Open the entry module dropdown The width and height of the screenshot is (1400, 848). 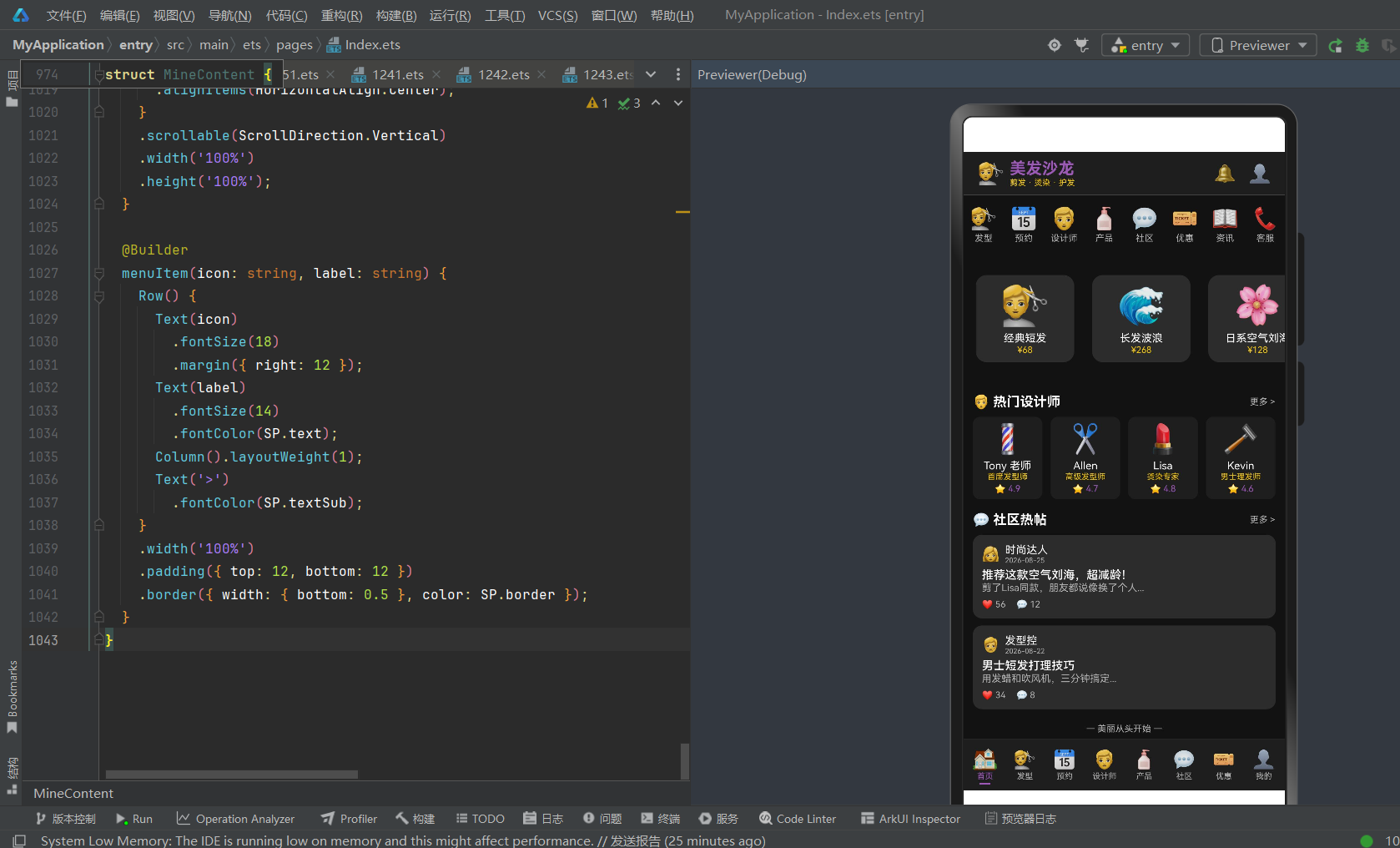[x=1145, y=45]
